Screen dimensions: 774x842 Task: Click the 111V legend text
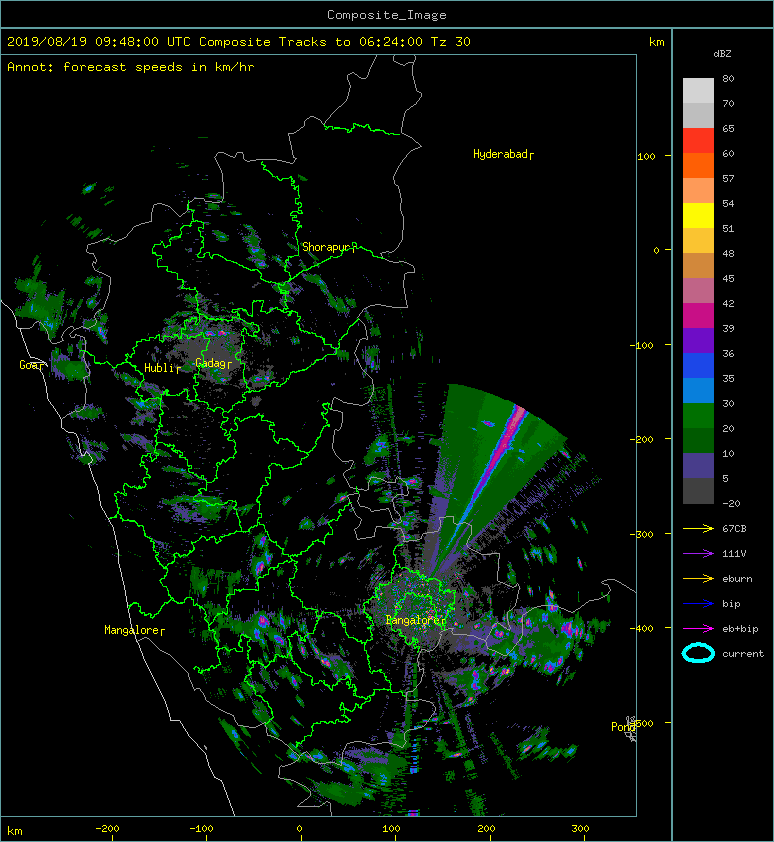coord(734,554)
